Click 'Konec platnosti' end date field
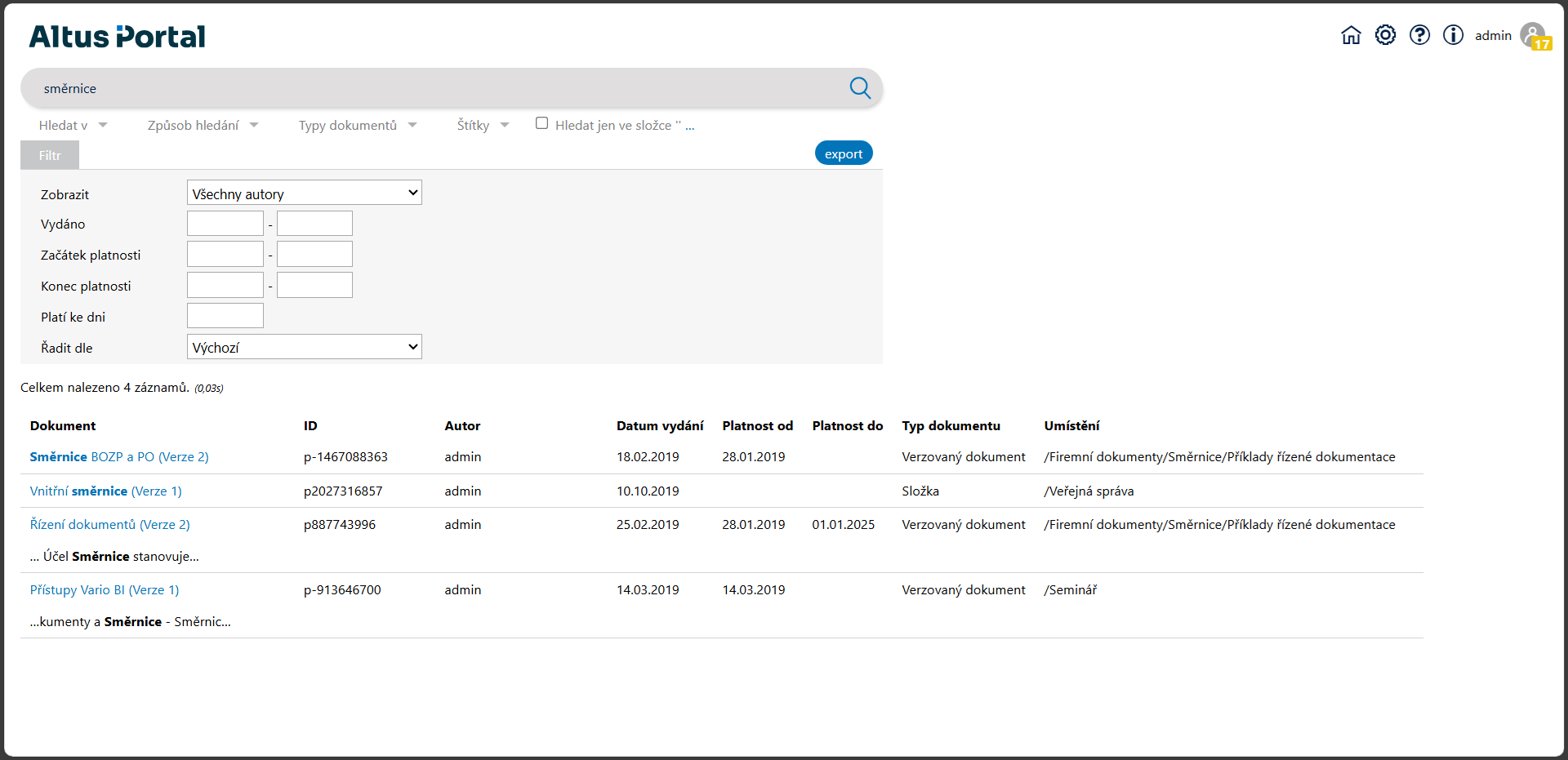Screen dimensions: 1568x760 click(x=314, y=285)
